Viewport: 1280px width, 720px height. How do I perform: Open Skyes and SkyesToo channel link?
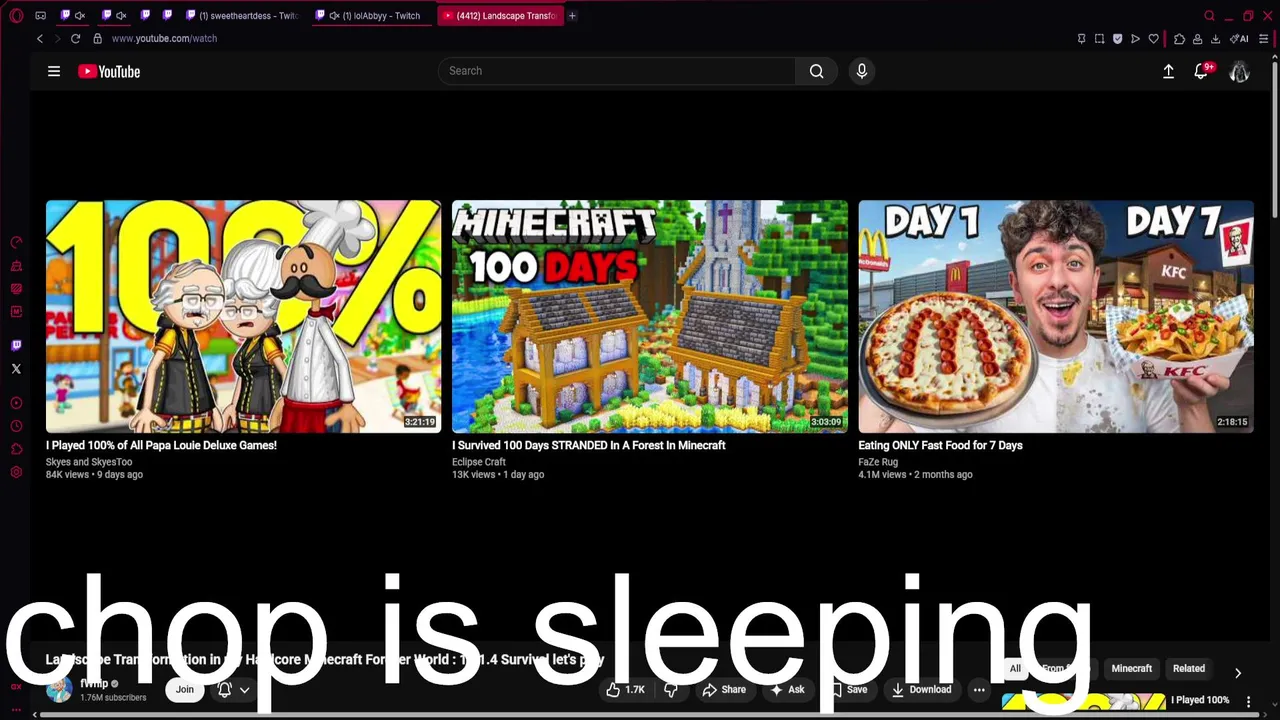point(89,462)
